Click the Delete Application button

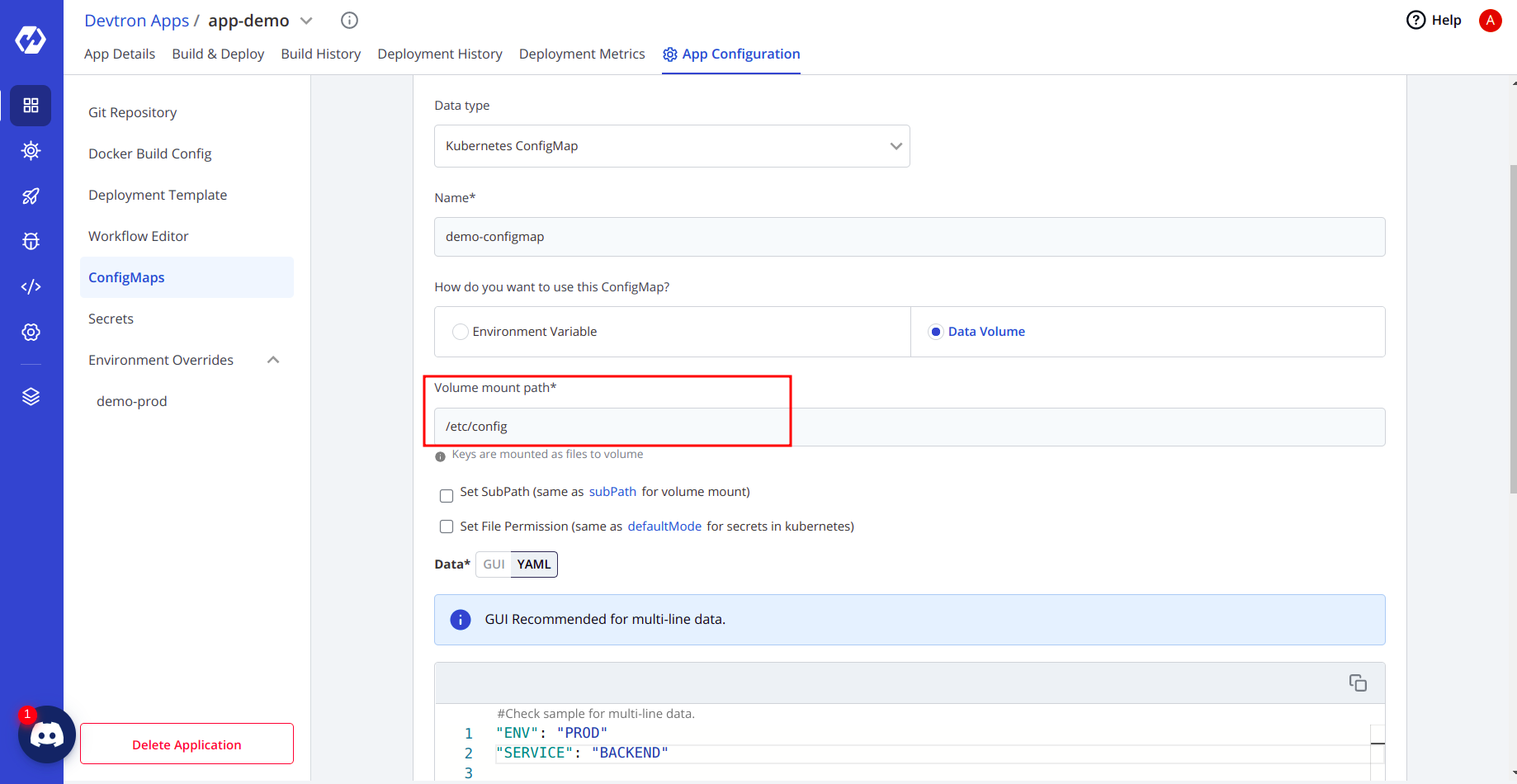187,744
